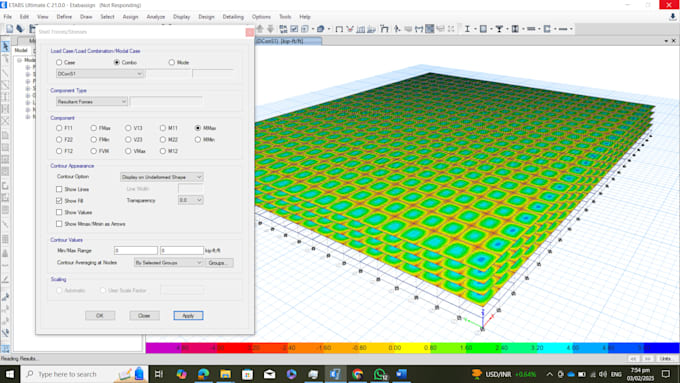
Task: Uncheck the Show Fill checkbox
Action: pos(59,201)
